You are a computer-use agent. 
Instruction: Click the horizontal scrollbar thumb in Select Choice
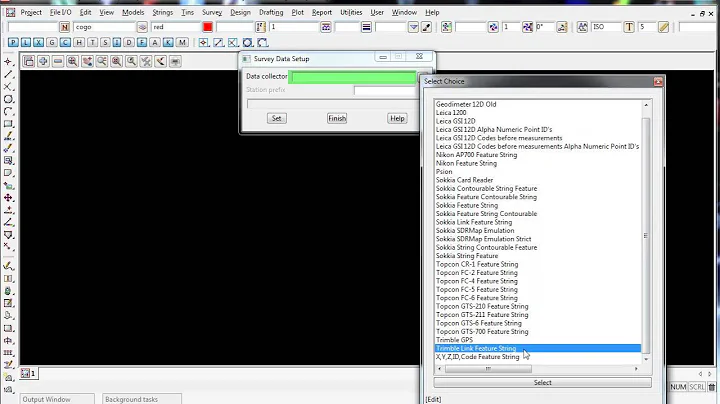[x=488, y=369]
